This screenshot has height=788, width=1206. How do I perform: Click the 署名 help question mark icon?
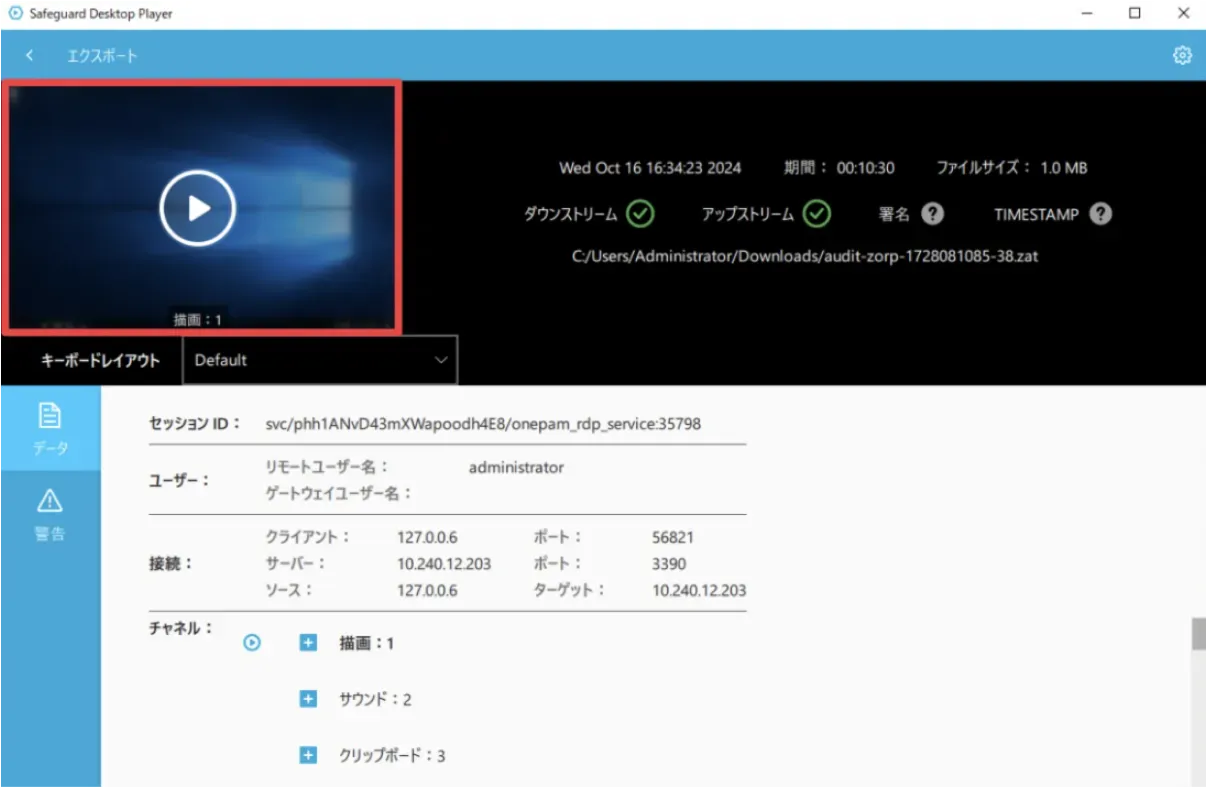(933, 213)
